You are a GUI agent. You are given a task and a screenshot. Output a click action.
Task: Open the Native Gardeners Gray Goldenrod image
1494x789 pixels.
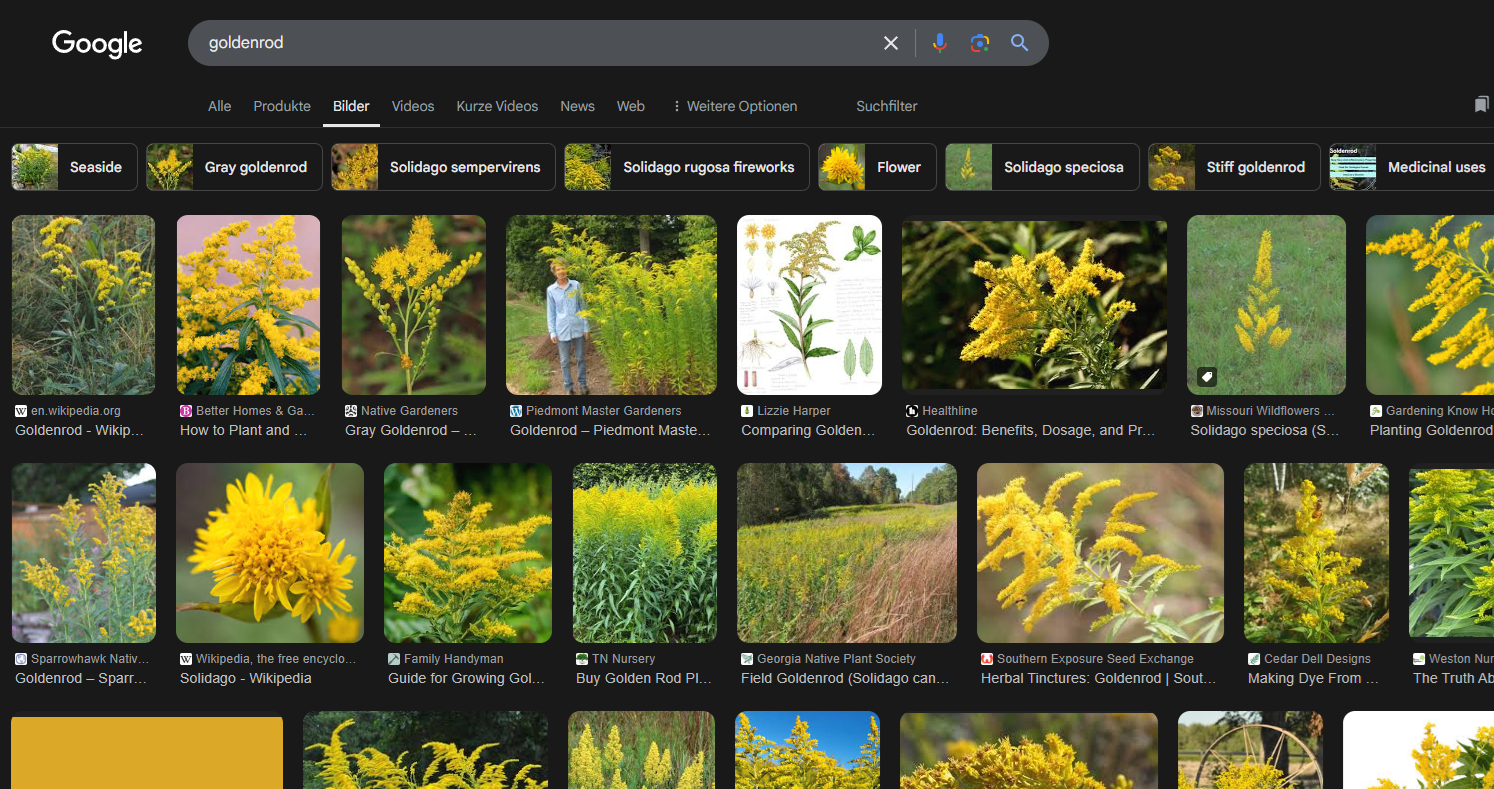pyautogui.click(x=414, y=305)
